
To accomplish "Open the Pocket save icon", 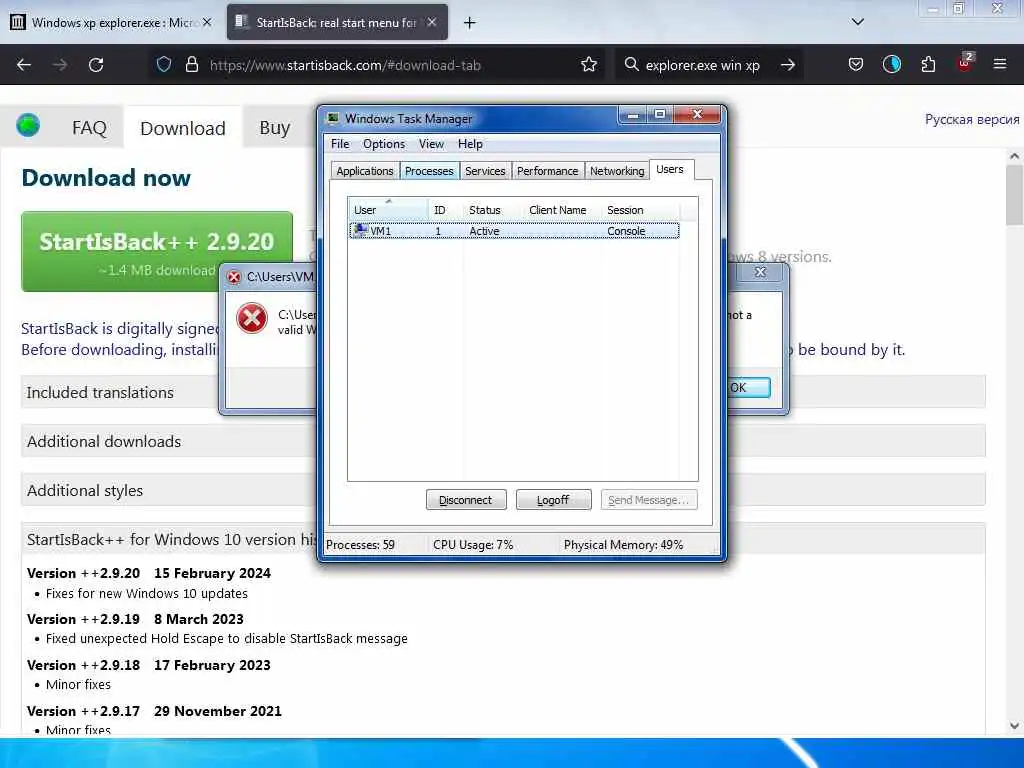I will tap(856, 65).
